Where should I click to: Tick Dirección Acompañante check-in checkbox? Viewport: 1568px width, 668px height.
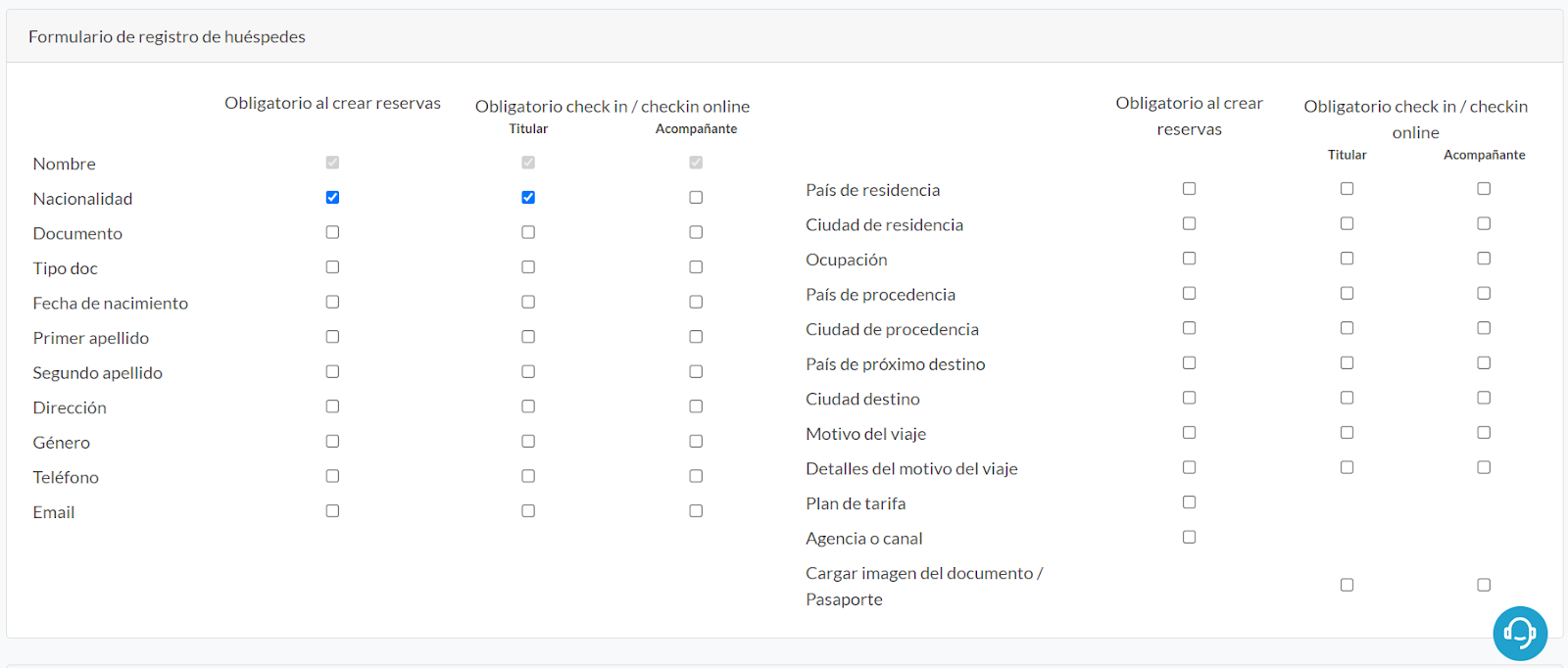[x=696, y=406]
